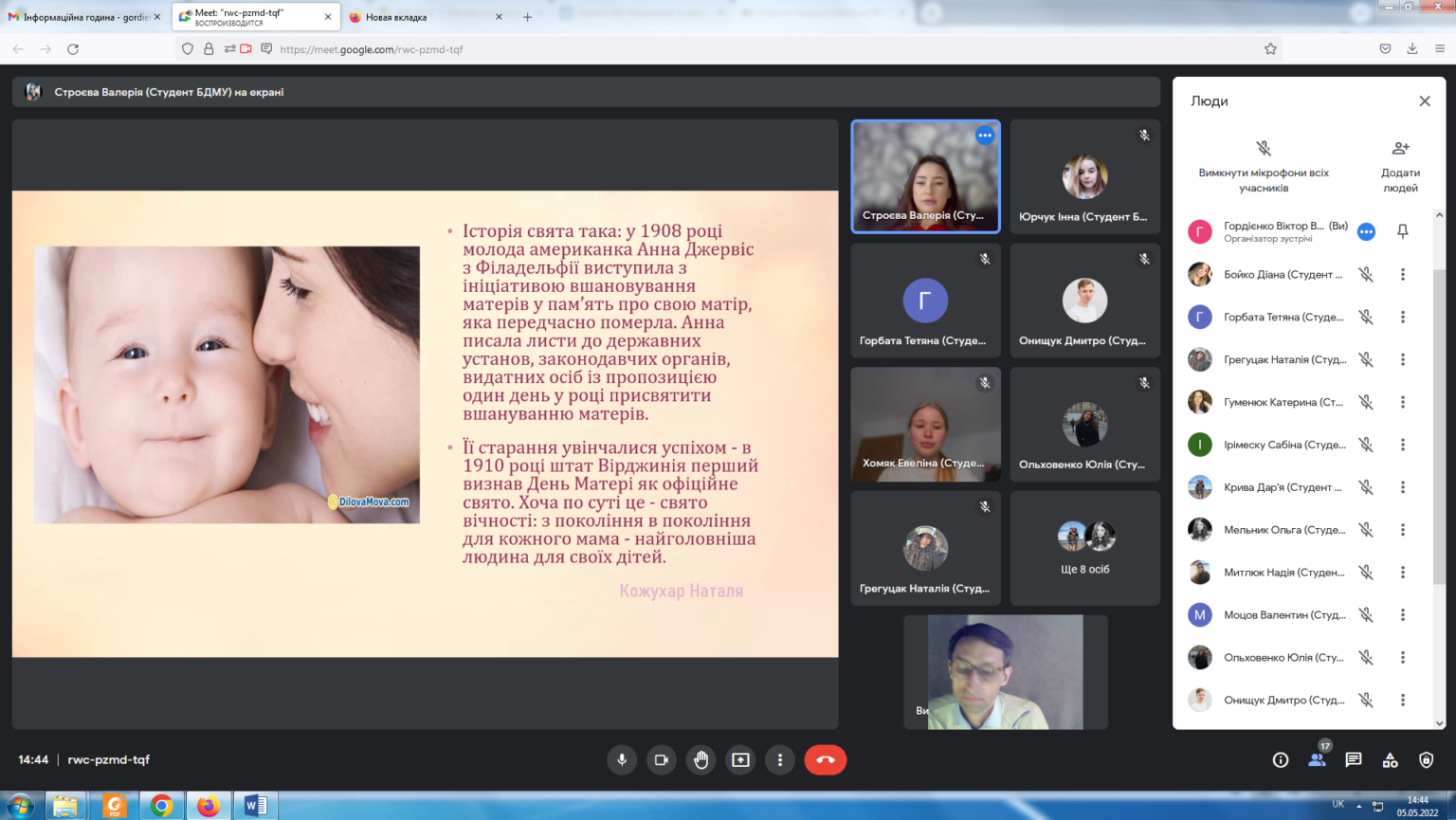Image resolution: width=1456 pixels, height=820 pixels.
Task: Click Додати людей button
Action: pos(1400,167)
